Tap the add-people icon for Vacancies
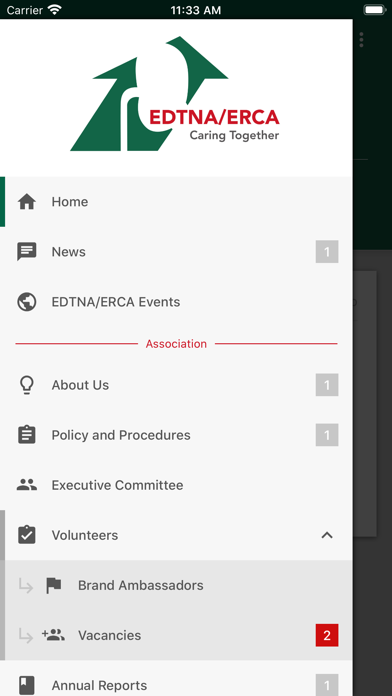The width and height of the screenshot is (392, 696). tap(53, 635)
